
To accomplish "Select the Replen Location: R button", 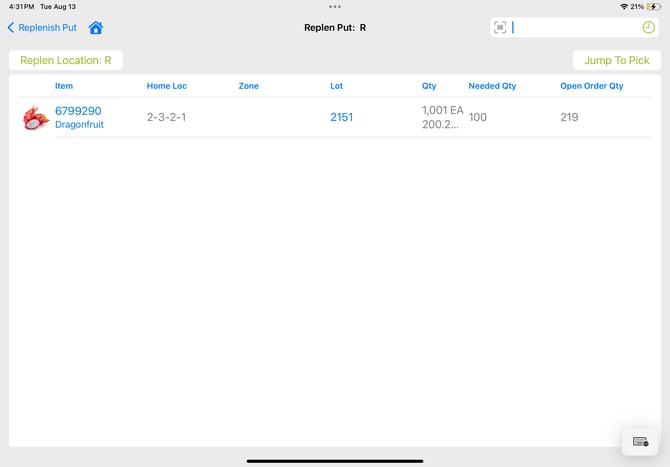I will click(66, 60).
